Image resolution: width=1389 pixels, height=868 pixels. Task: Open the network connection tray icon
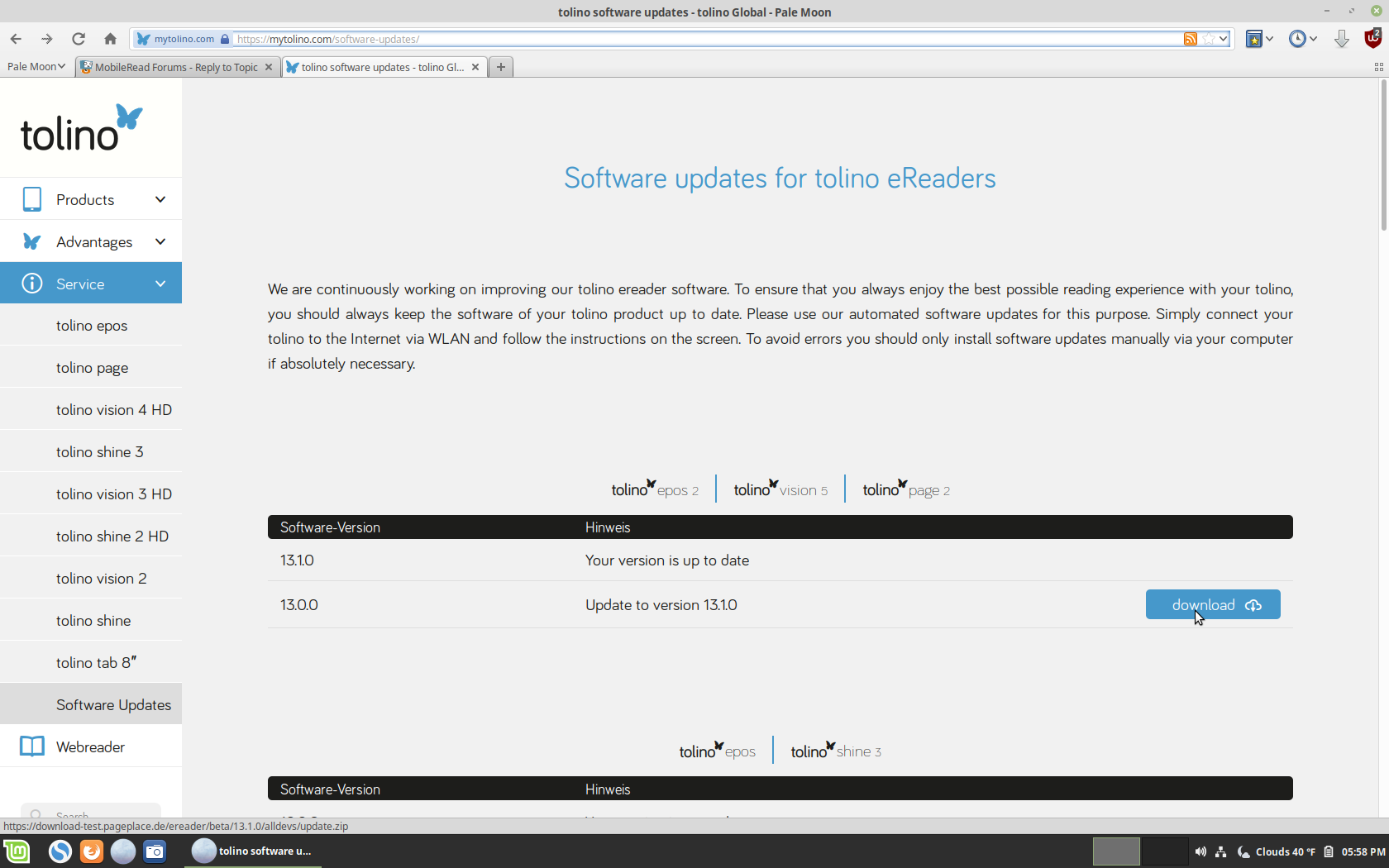click(x=1221, y=851)
